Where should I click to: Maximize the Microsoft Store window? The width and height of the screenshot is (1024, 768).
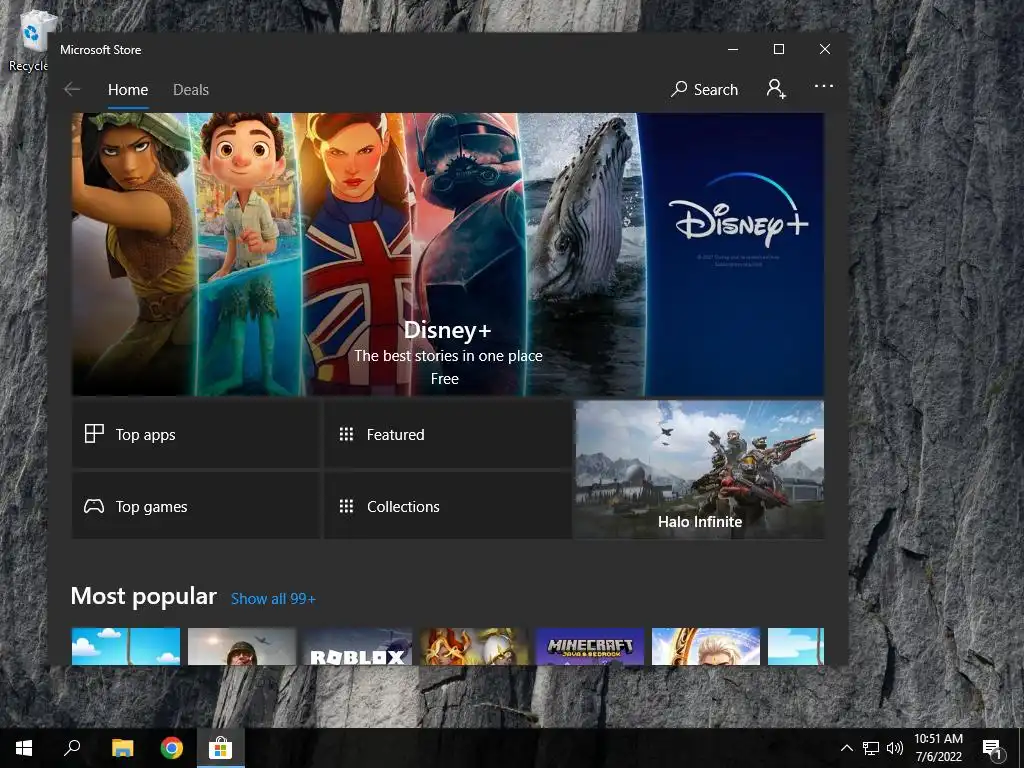(778, 50)
